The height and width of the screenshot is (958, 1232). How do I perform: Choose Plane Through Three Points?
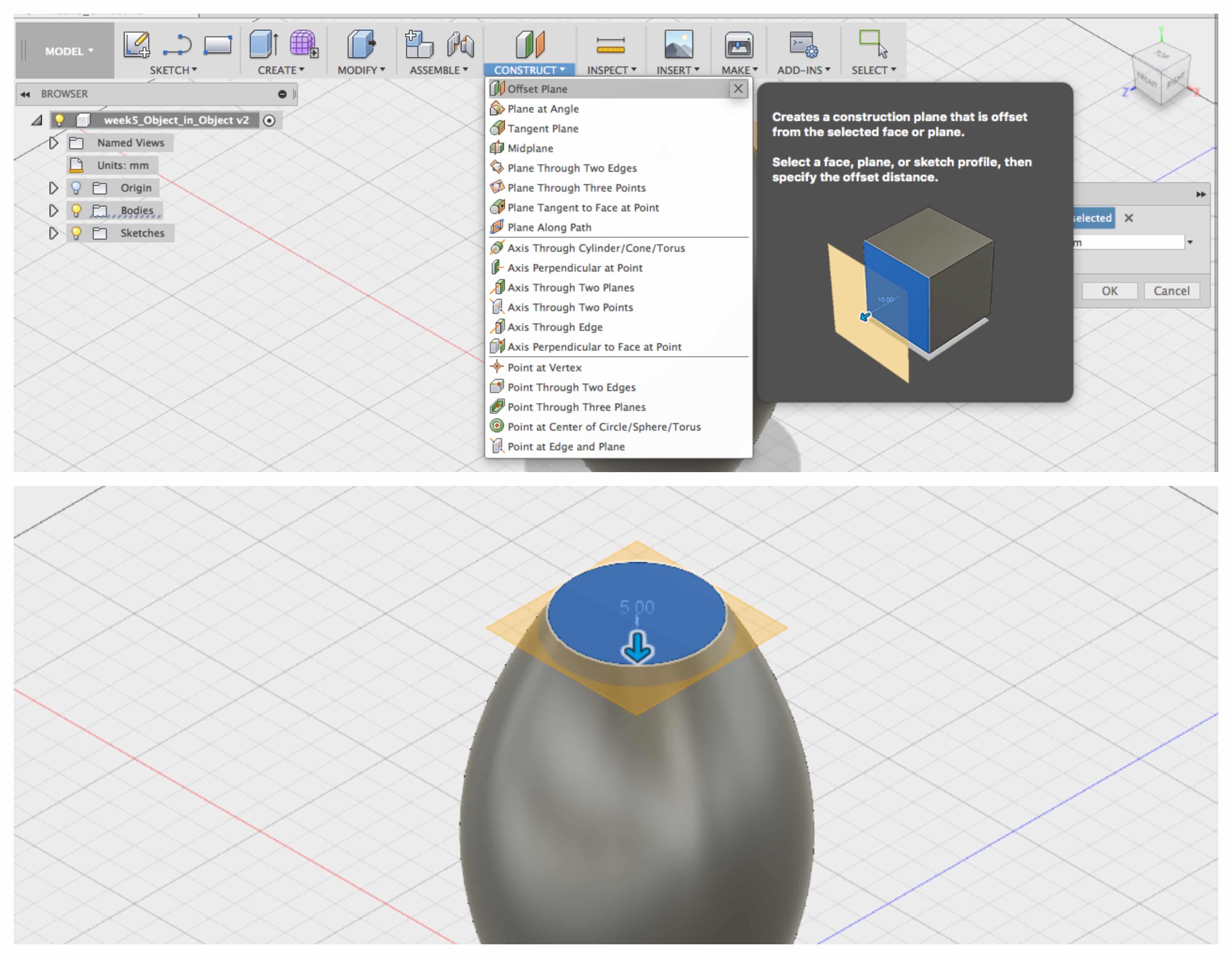coord(619,188)
